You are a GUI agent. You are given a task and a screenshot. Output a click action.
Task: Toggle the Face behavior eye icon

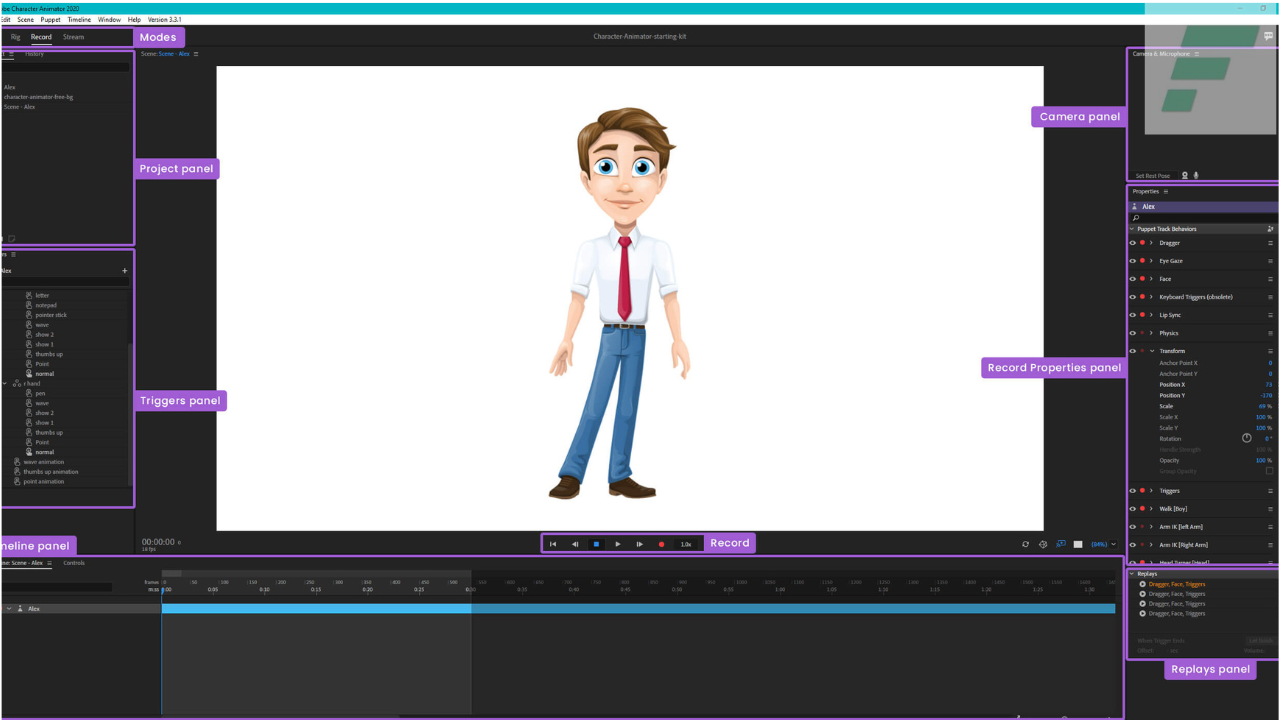[1133, 279]
